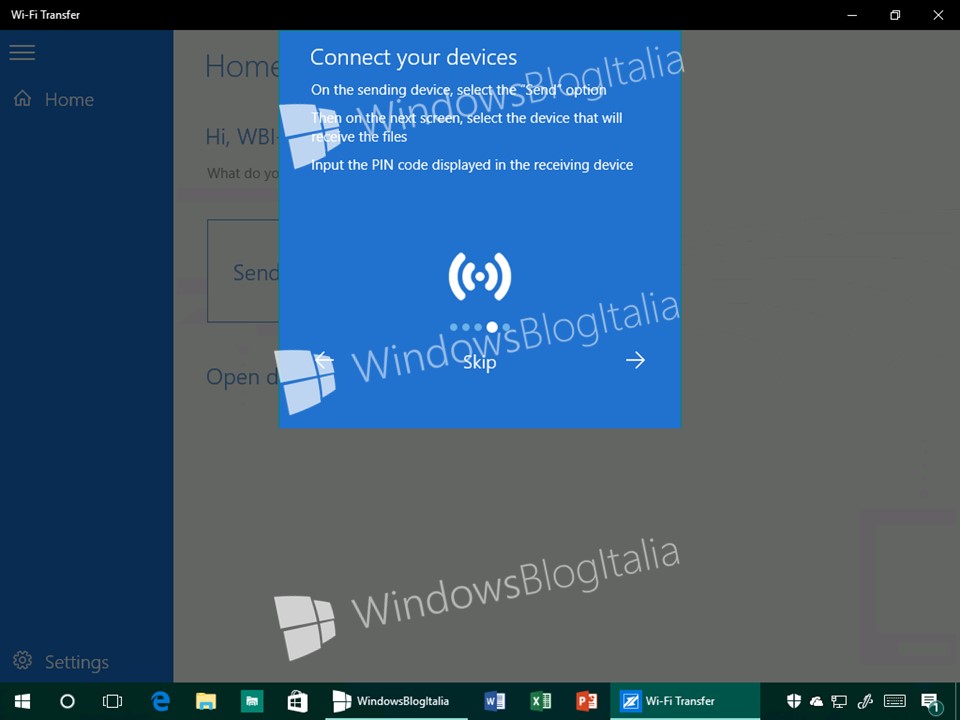Open the hamburger navigation menu
960x720 pixels.
pos(22,52)
